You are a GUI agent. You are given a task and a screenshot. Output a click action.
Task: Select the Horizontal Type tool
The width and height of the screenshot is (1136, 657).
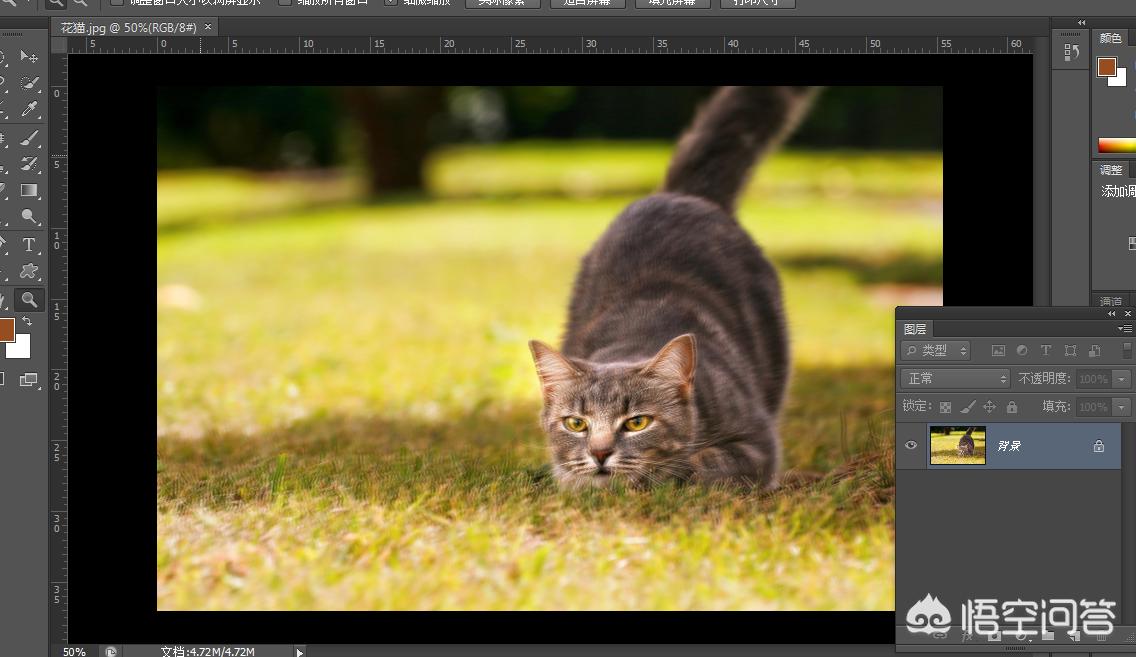tap(29, 244)
